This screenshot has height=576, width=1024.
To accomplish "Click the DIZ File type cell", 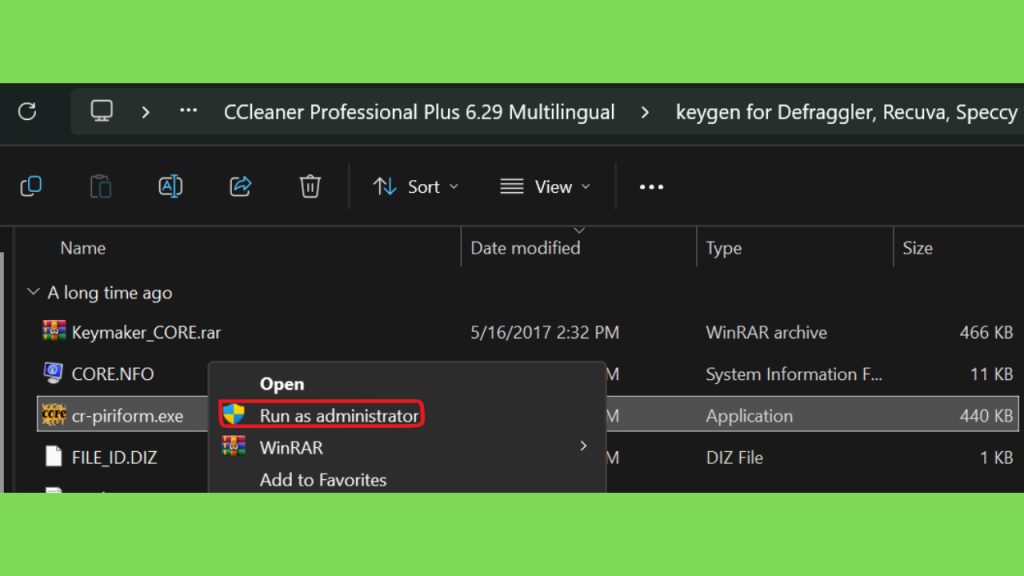I will pyautogui.click(x=734, y=458).
